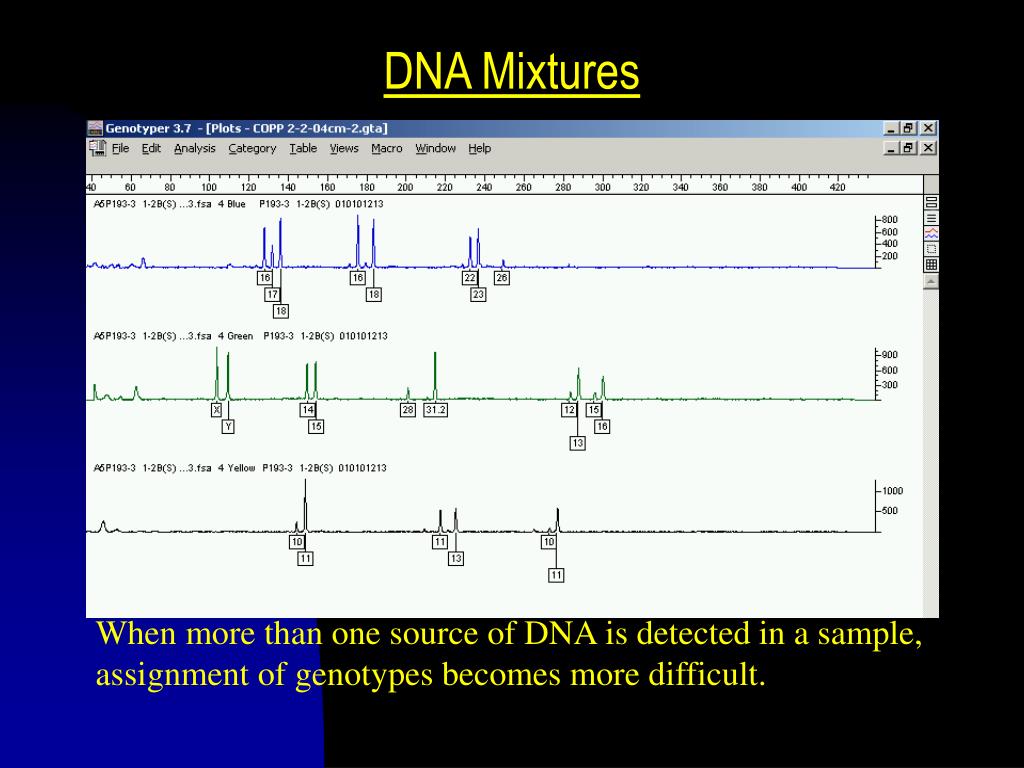Click allele label 13 in the green plot
The image size is (1024, 768).
point(577,443)
